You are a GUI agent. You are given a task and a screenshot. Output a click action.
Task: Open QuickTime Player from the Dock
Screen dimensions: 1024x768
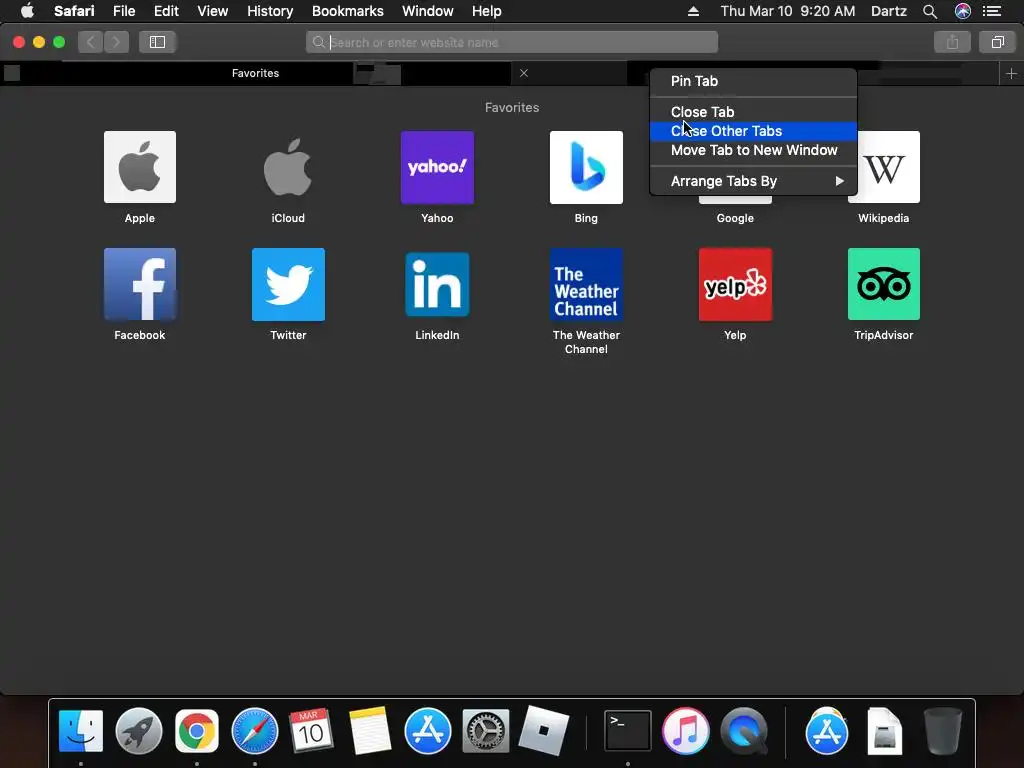point(744,731)
